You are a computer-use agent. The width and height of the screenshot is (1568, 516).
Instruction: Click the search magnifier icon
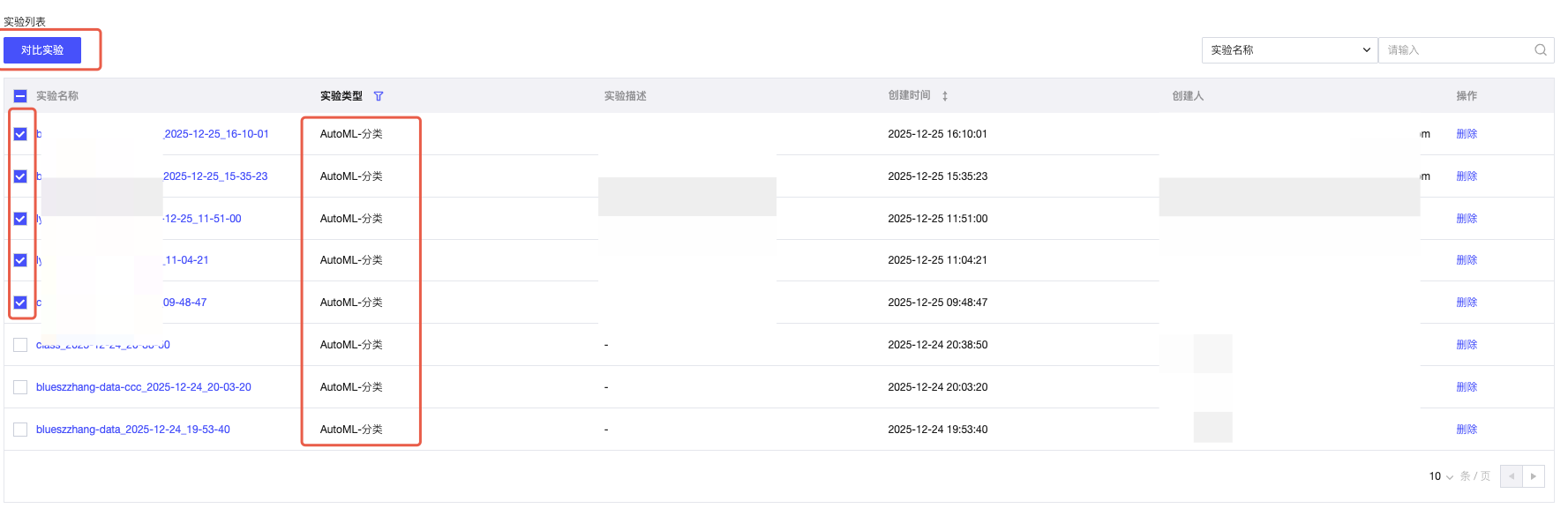1540,50
